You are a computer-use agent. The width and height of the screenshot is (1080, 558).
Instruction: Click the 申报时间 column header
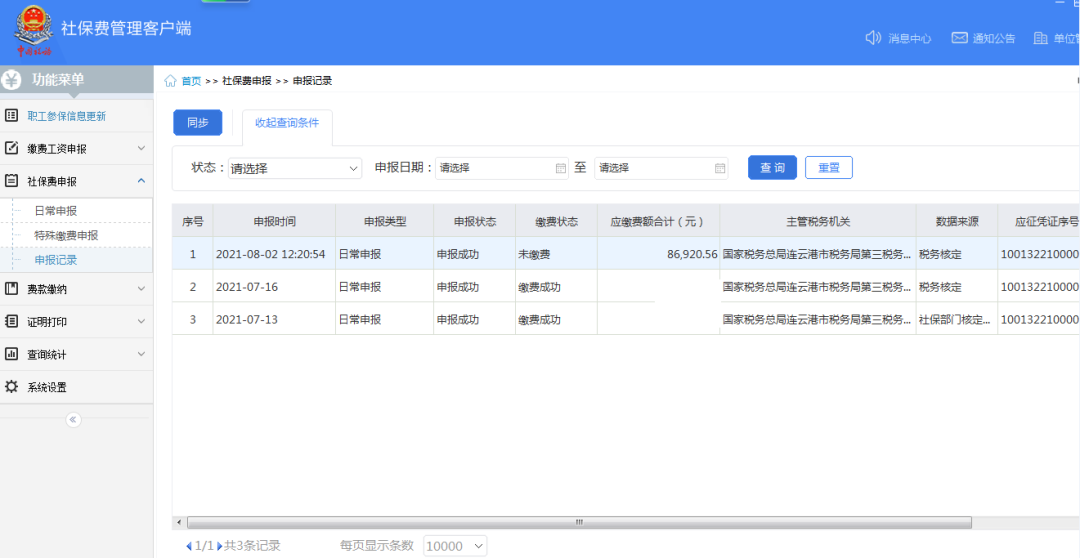click(274, 220)
